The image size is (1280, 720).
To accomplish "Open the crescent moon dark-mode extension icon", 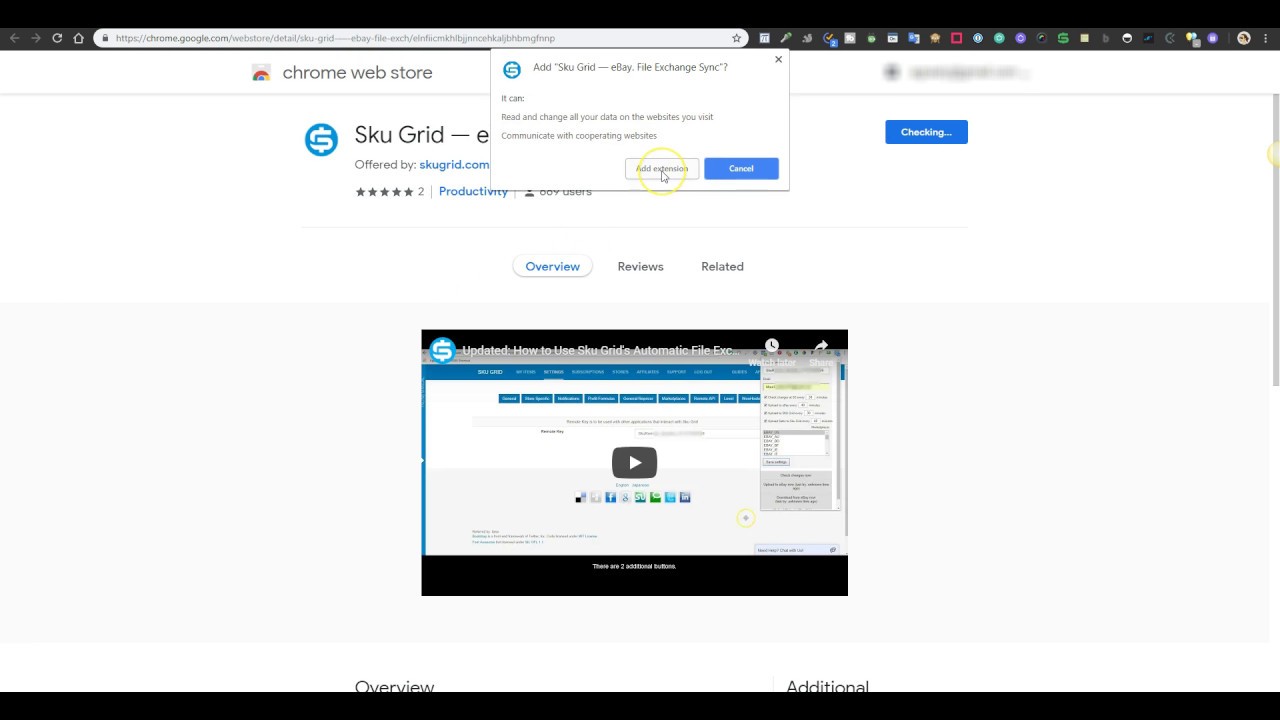I will 1168,38.
